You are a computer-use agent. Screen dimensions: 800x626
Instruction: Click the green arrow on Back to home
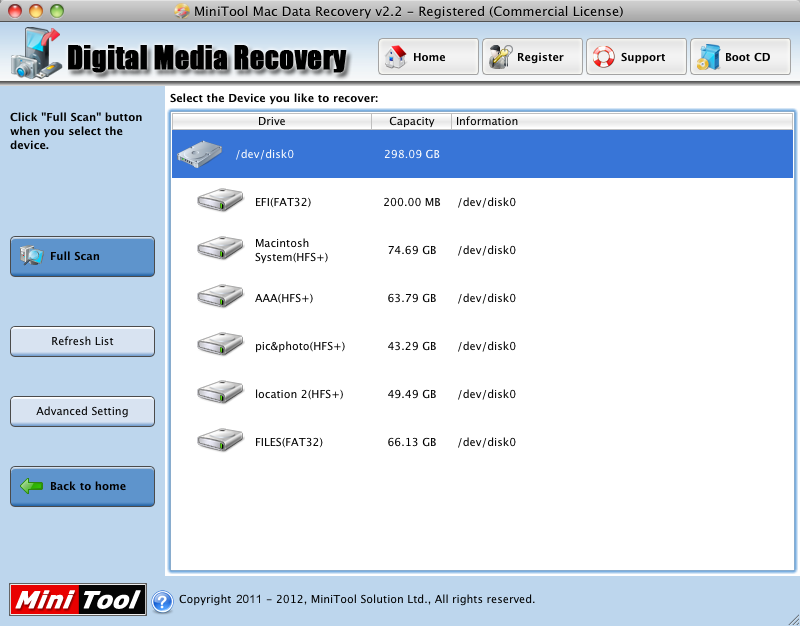point(32,486)
